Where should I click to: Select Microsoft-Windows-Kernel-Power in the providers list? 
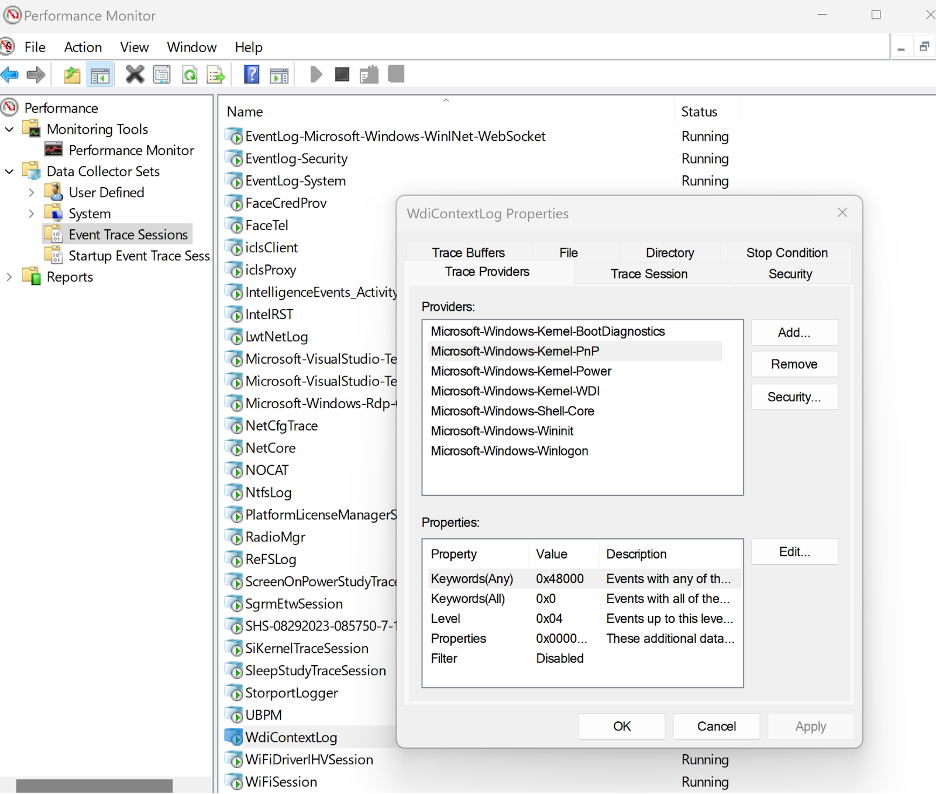pyautogui.click(x=521, y=371)
